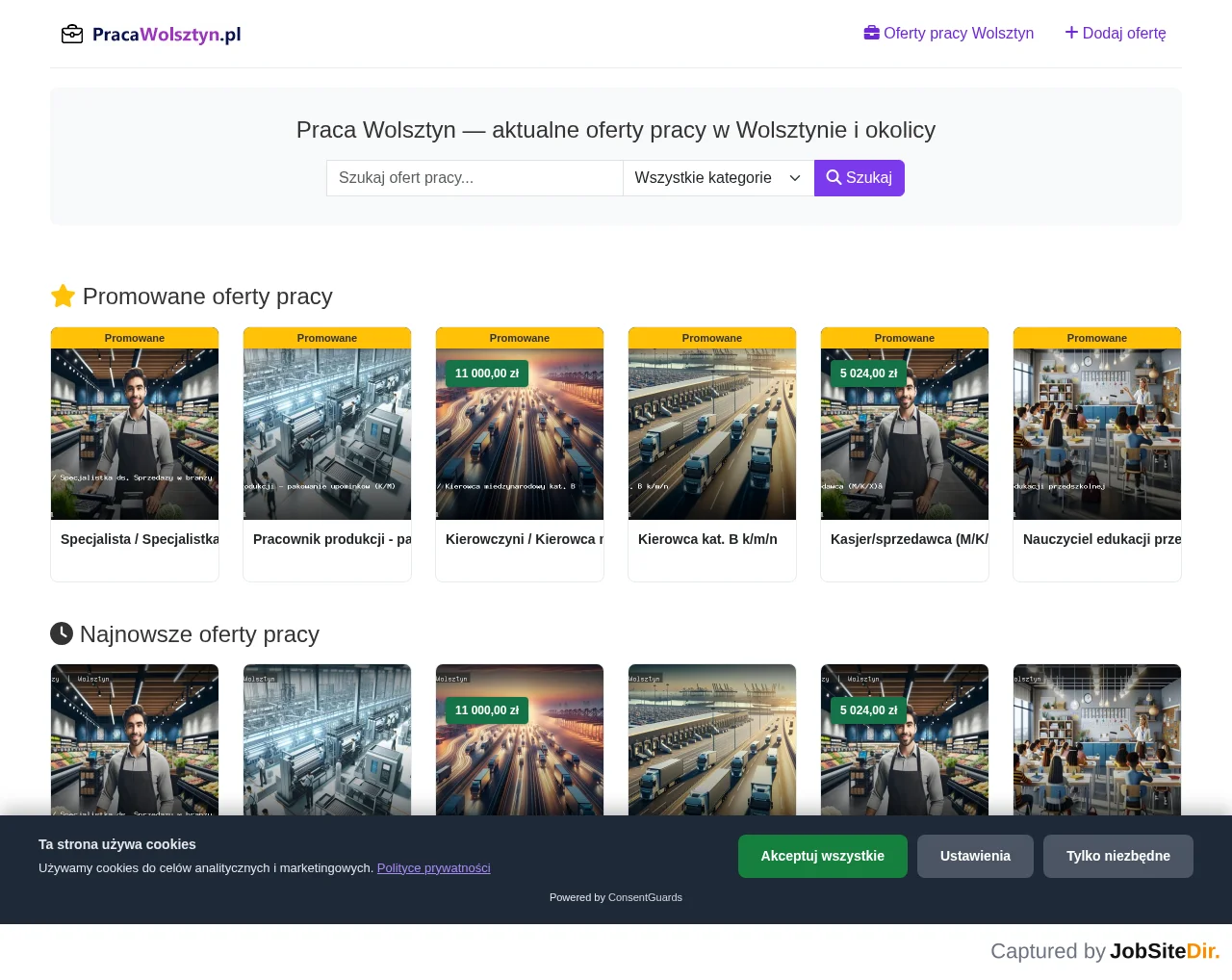This screenshot has height=980, width=1232.
Task: Click 5 024,00 zł badge in newest offers
Action: (x=868, y=710)
